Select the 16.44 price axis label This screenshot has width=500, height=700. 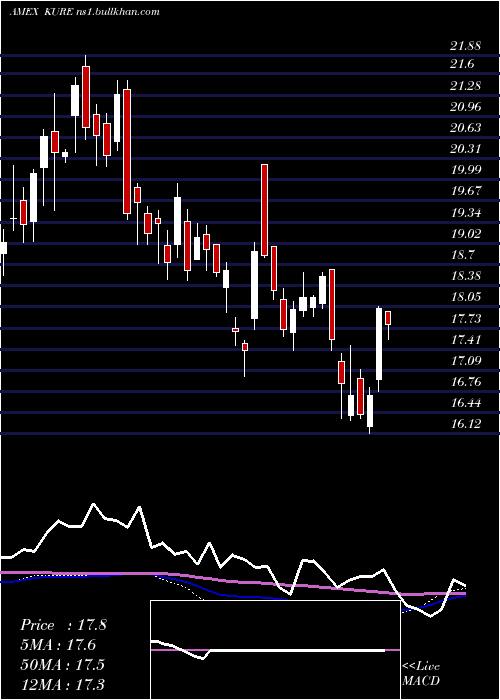(465, 403)
